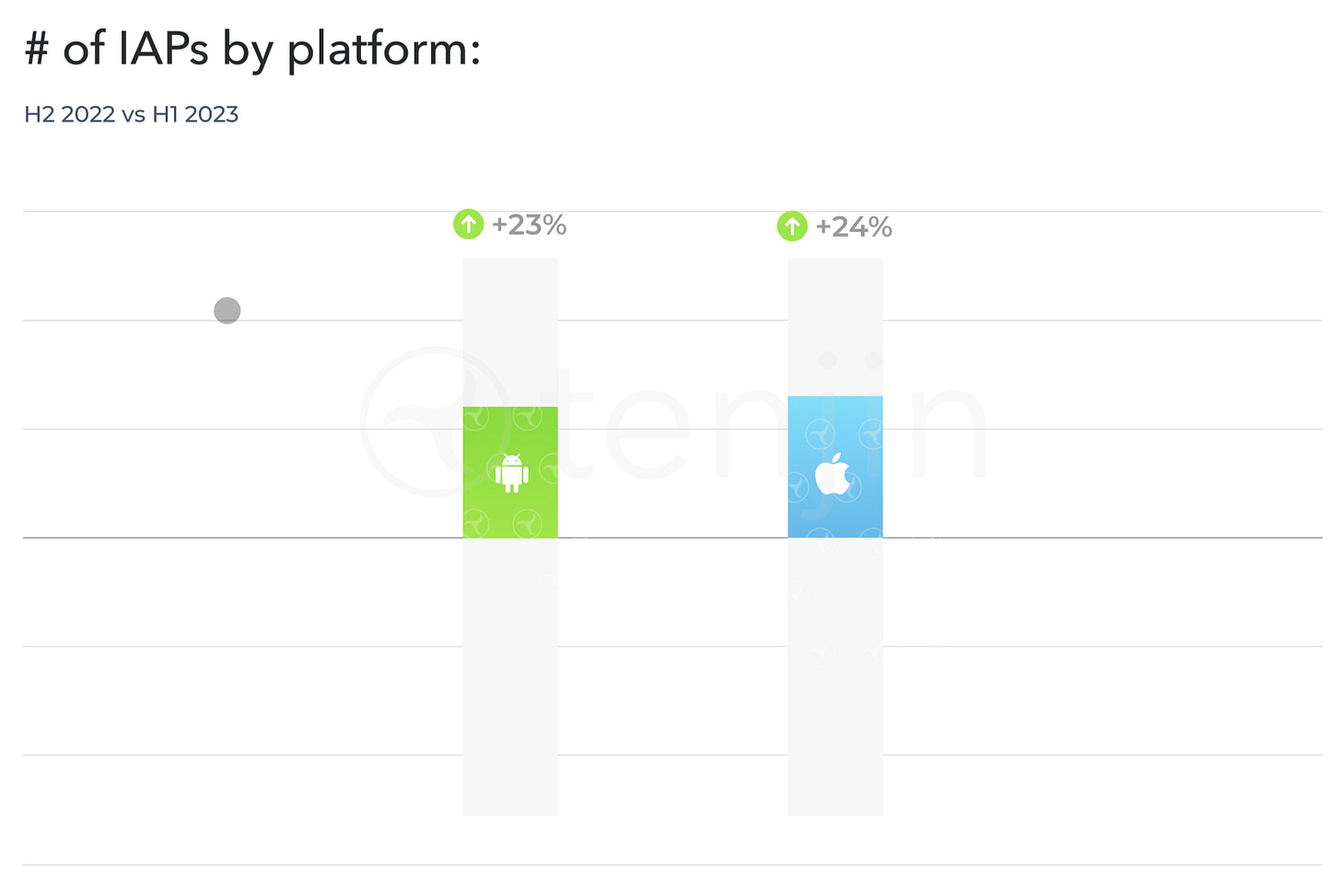Click the green up-arrow beside +23%
This screenshot has width=1341, height=896.
tap(469, 224)
